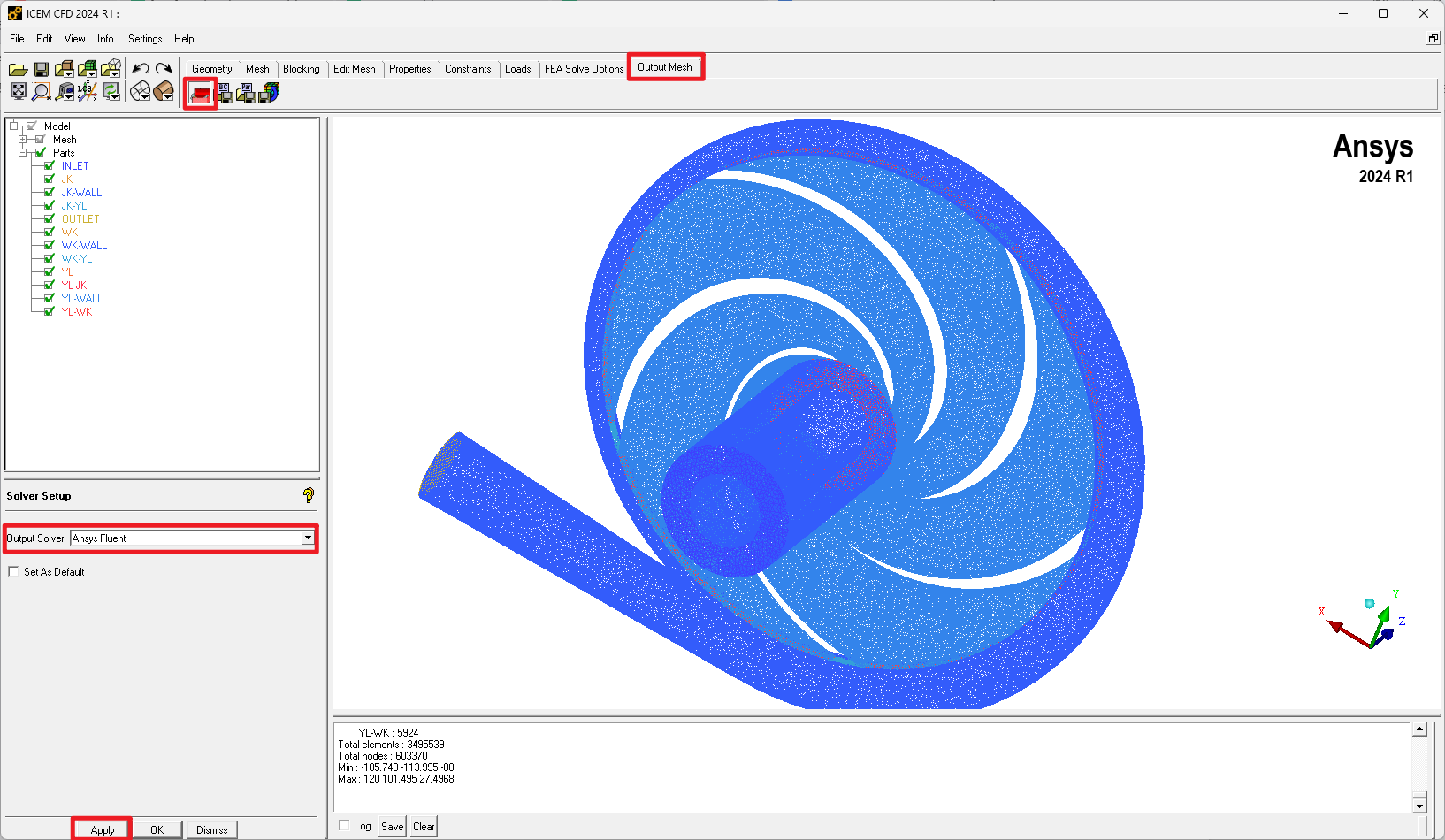The image size is (1445, 840).
Task: Toggle visibility of YL-JK part
Action: [50, 285]
